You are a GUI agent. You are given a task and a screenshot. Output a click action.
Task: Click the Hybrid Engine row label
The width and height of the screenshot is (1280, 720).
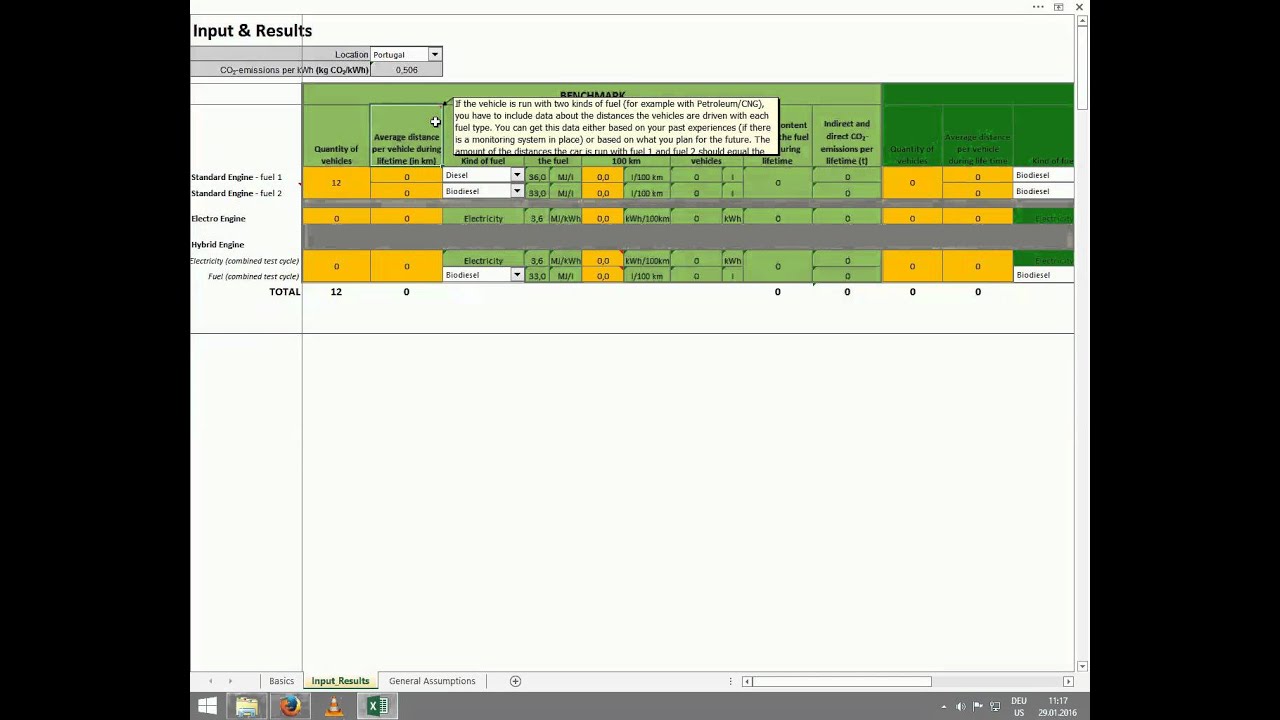coord(217,244)
